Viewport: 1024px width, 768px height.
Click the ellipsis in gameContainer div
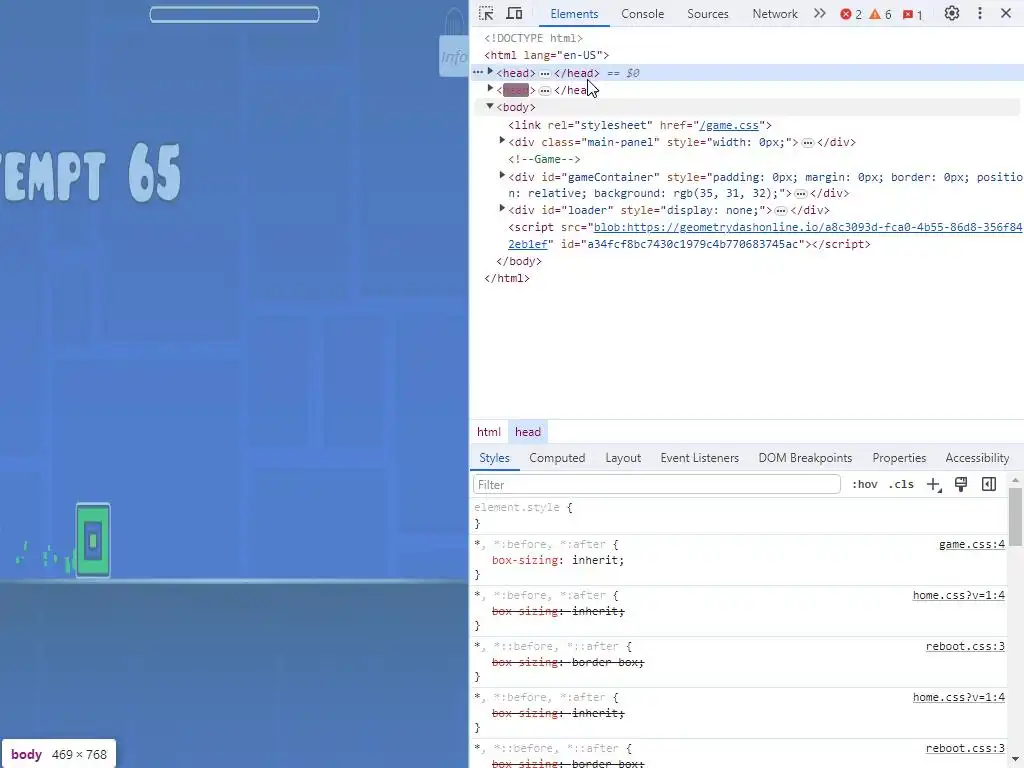click(801, 193)
